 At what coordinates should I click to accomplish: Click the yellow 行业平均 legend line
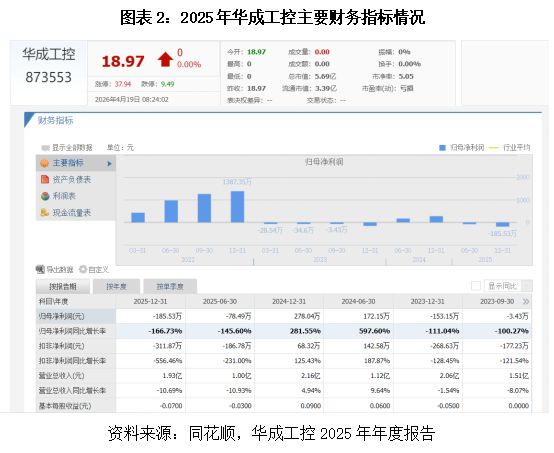click(493, 148)
